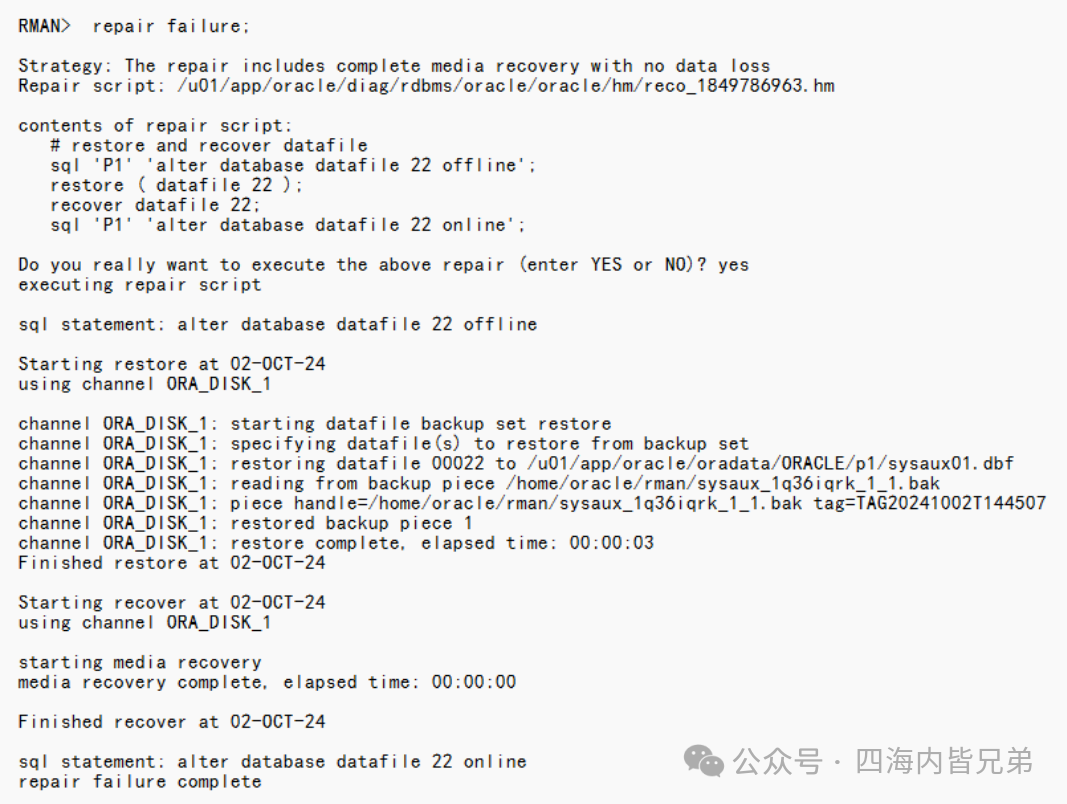Click the repair script path reco_1849786963.hm
The width and height of the screenshot is (1067, 804).
pos(506,86)
